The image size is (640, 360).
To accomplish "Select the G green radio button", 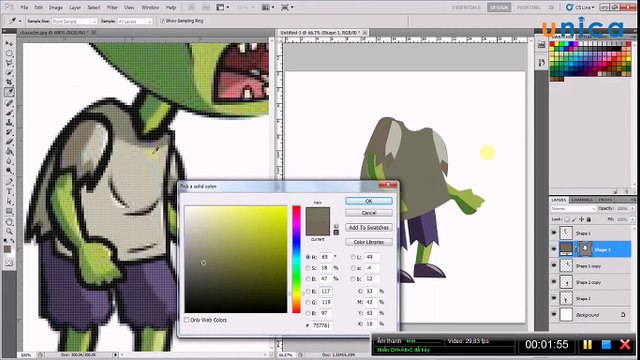I will coord(308,302).
